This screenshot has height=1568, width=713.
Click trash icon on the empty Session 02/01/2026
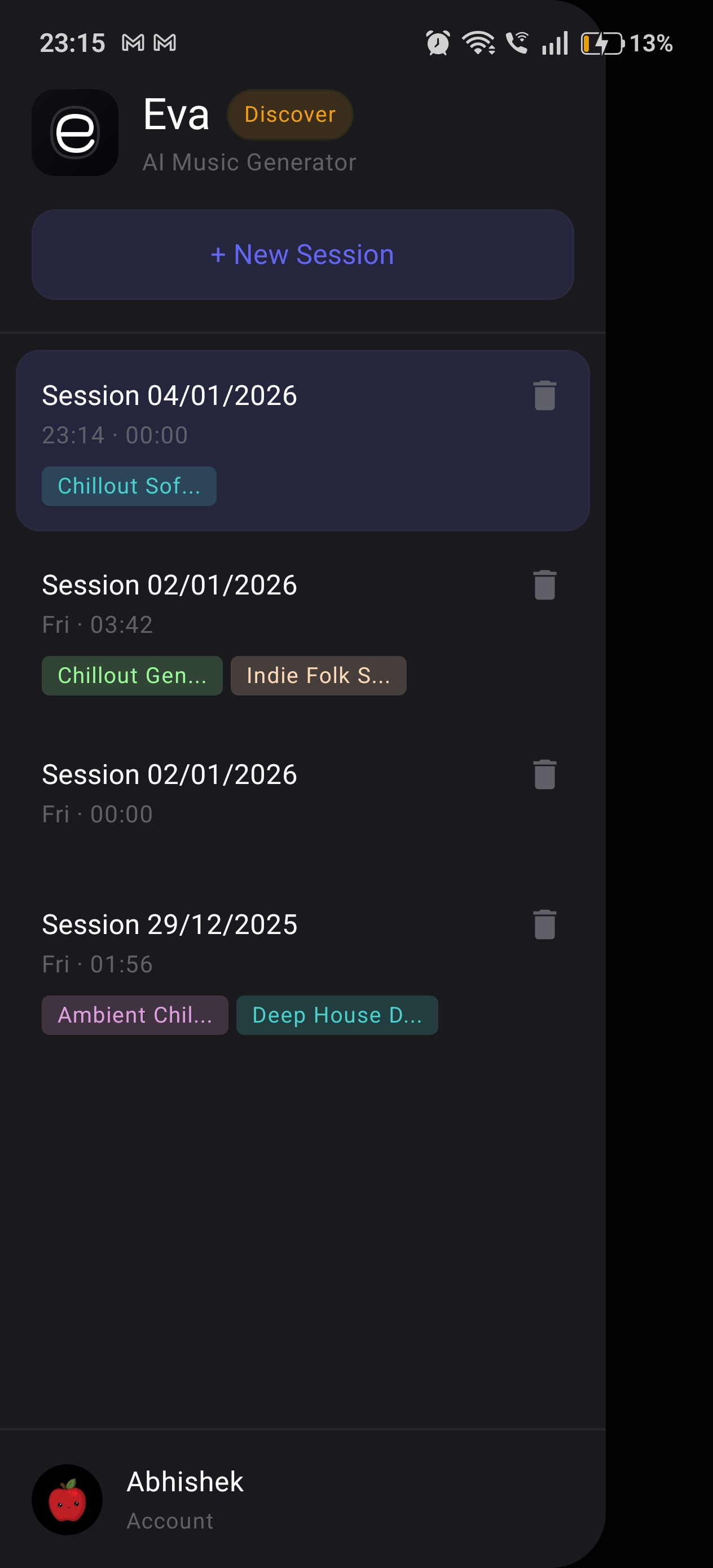(544, 774)
